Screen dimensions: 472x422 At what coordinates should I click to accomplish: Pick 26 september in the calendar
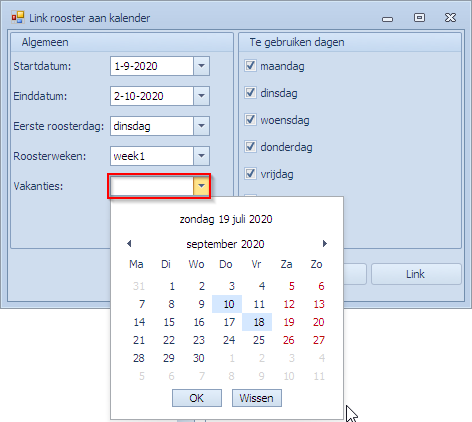coord(289,340)
